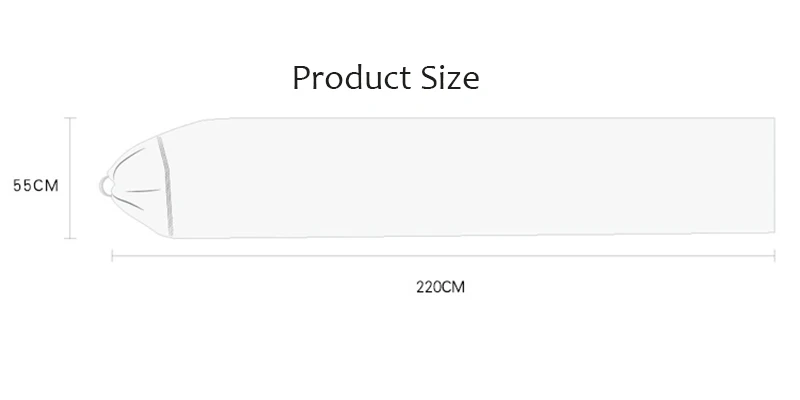The image size is (800, 400).
Task: Click the vertical height dimension line
Action: (x=70, y=178)
